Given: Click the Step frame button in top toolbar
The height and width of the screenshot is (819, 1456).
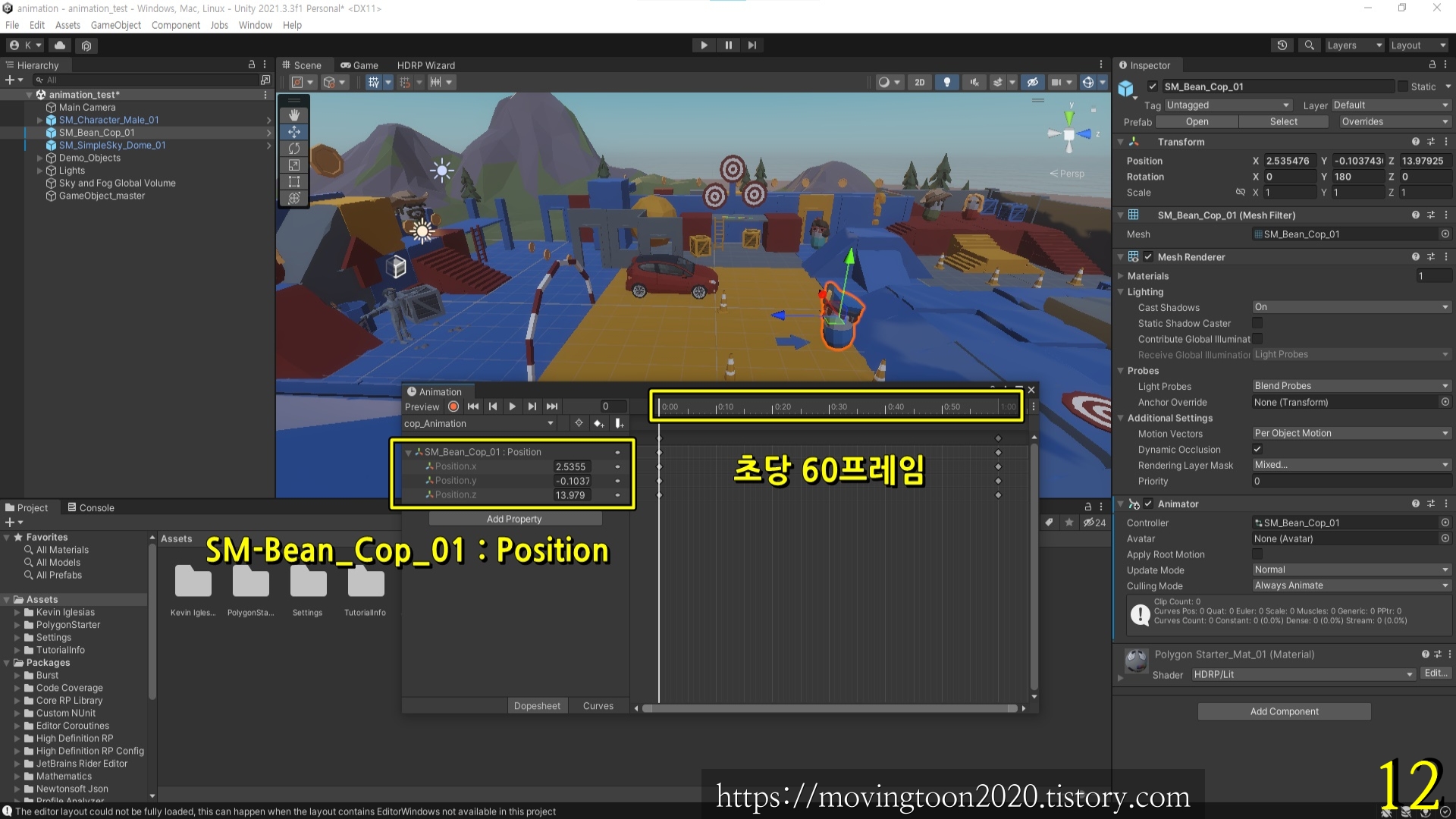Looking at the screenshot, I should pos(752,45).
